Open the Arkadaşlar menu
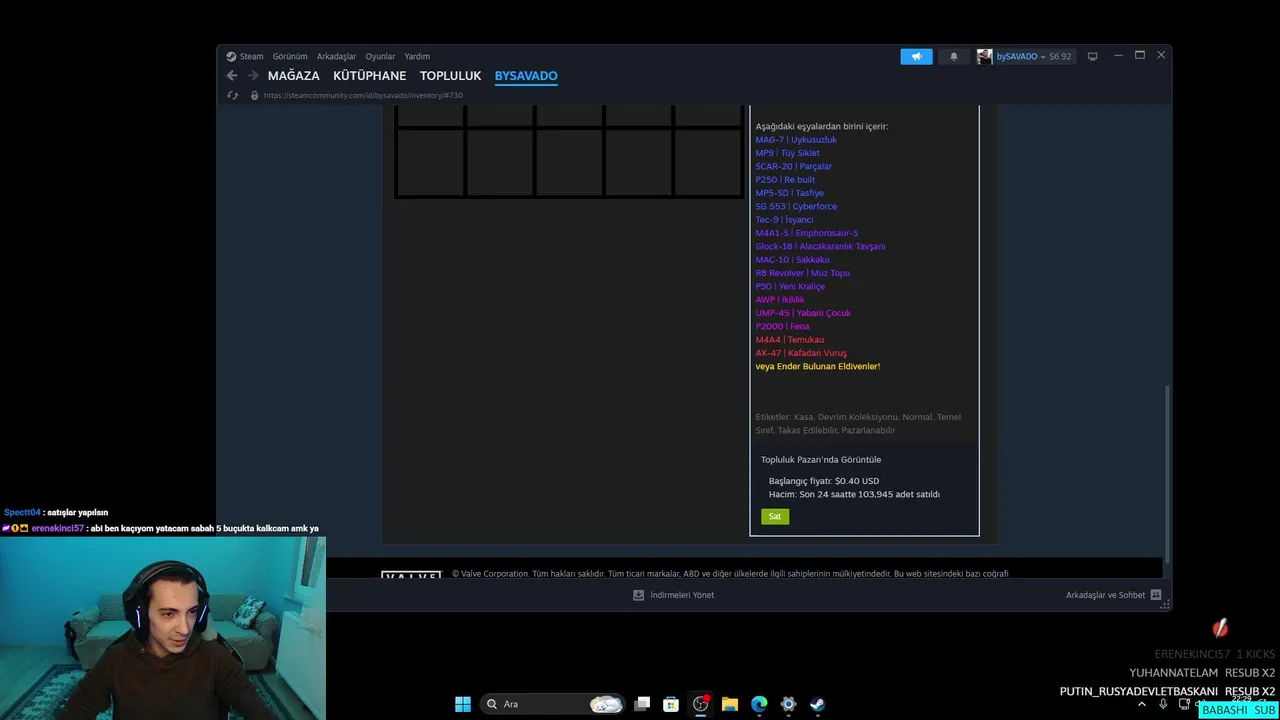This screenshot has height=720, width=1280. [x=336, y=56]
